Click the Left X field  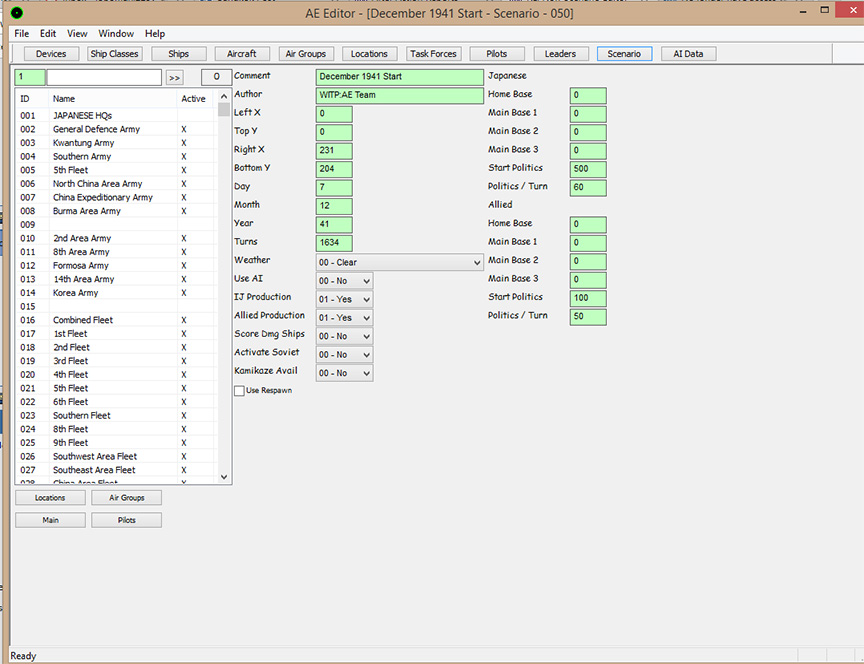[x=334, y=114]
